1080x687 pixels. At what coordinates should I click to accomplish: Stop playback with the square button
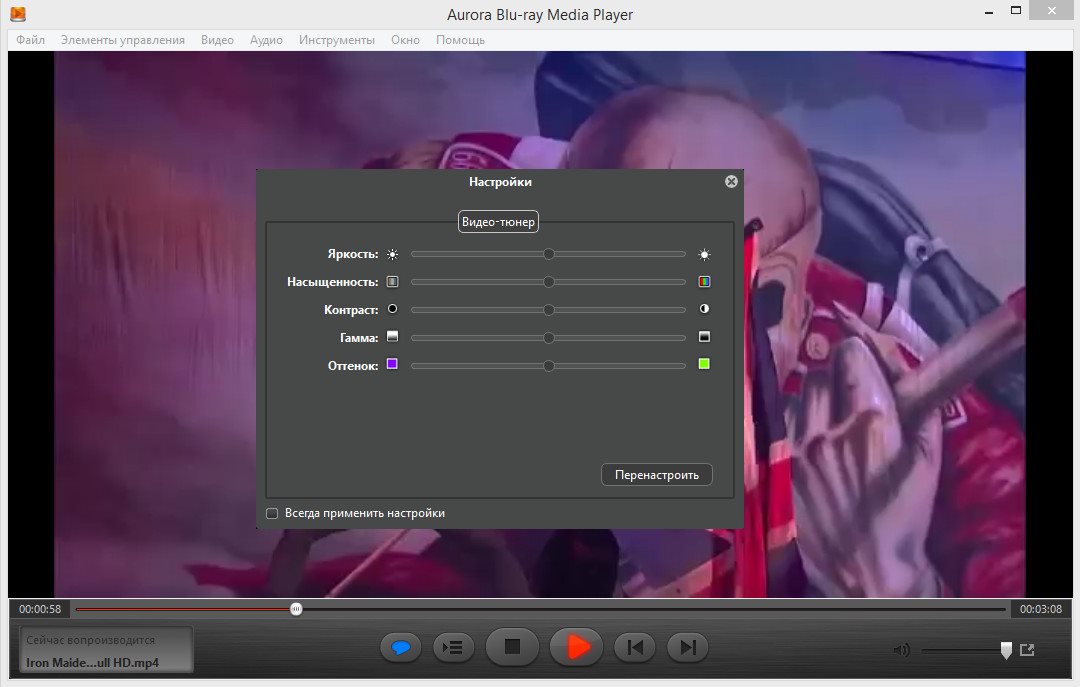point(512,647)
